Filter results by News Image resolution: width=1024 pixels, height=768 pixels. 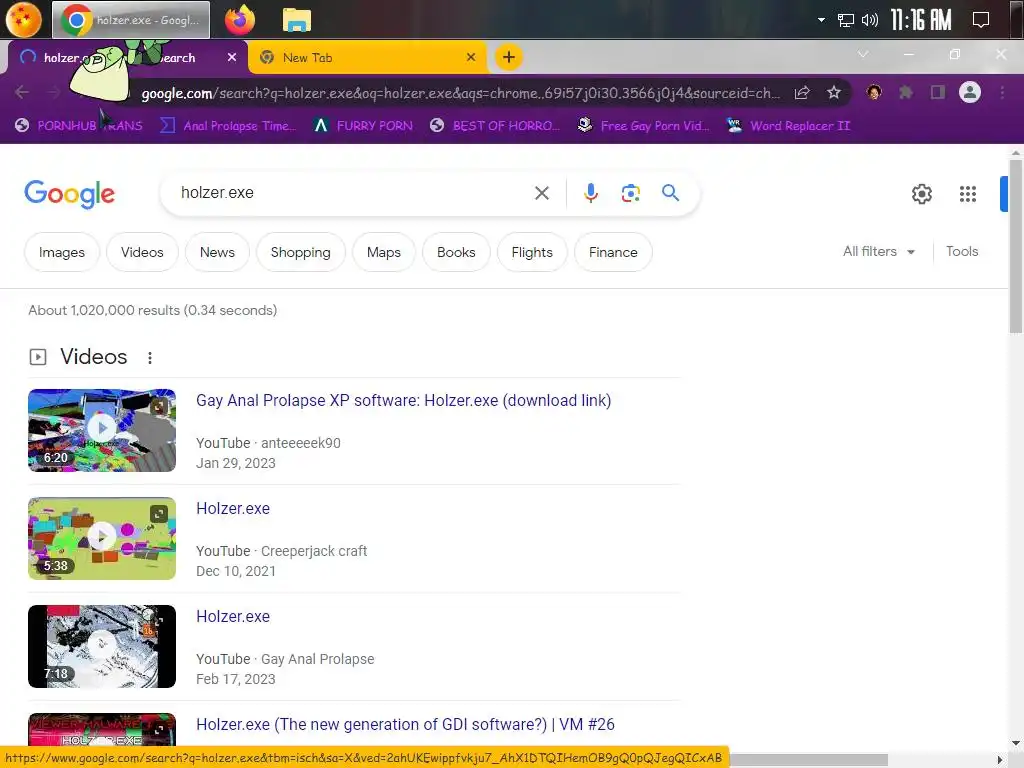[217, 252]
